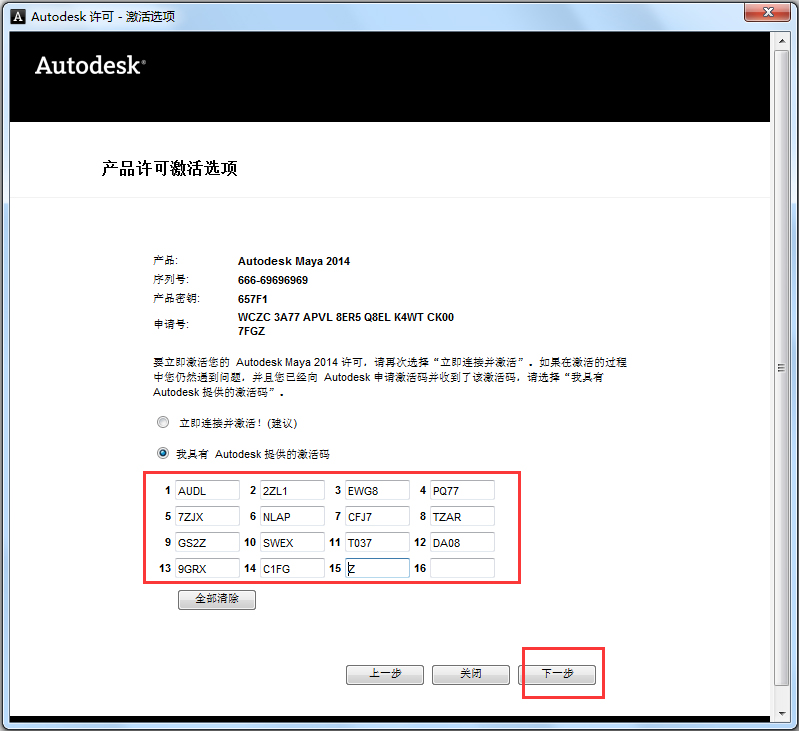Click activation code field 7 containing CFJ7

[x=377, y=517]
